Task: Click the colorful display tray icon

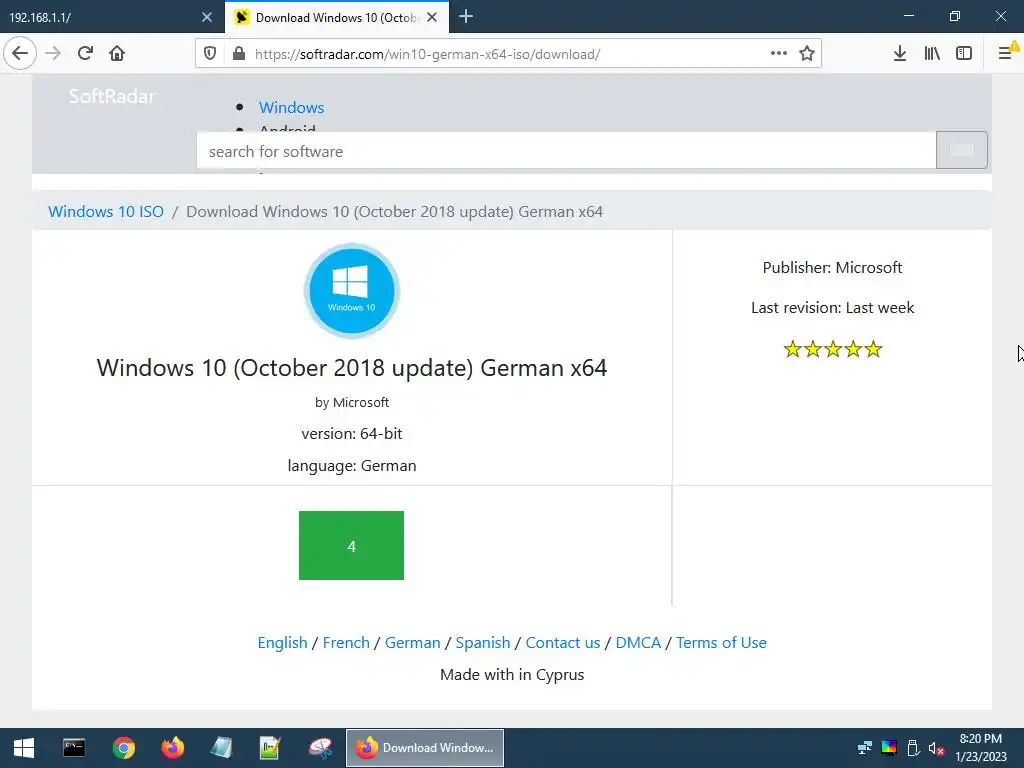Action: [889, 748]
